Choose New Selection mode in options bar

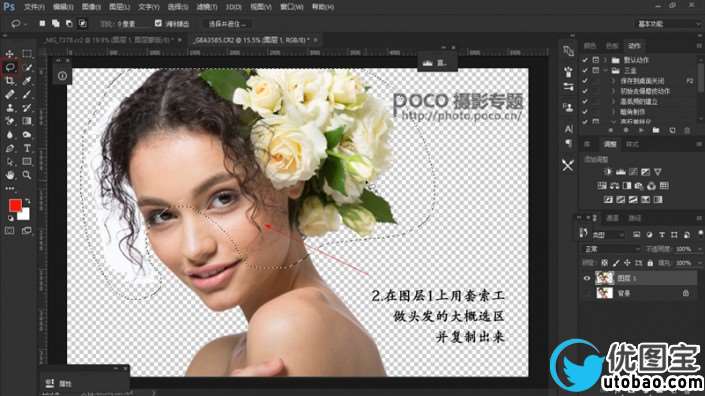(42, 23)
